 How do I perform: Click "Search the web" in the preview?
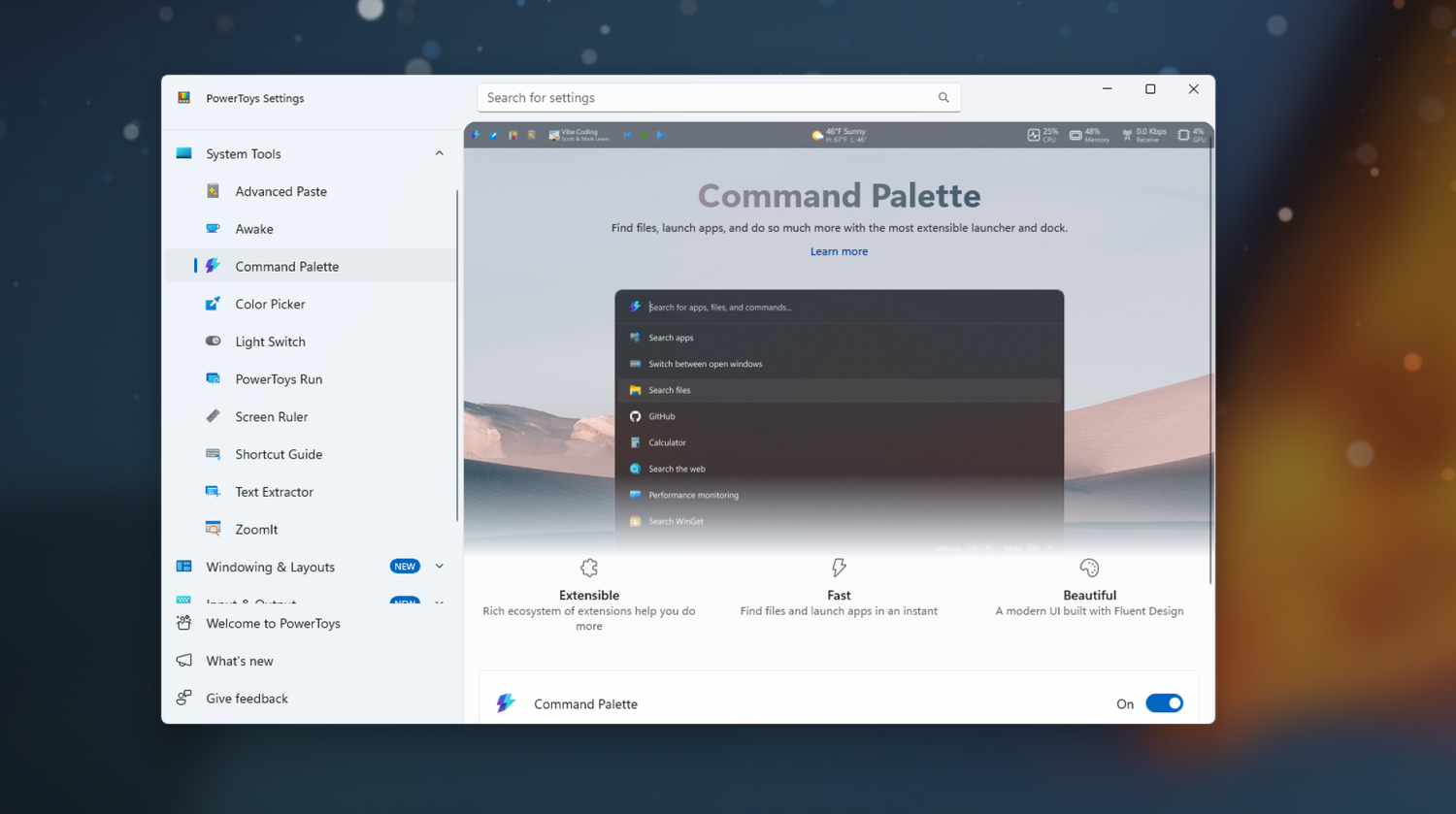[x=677, y=469]
